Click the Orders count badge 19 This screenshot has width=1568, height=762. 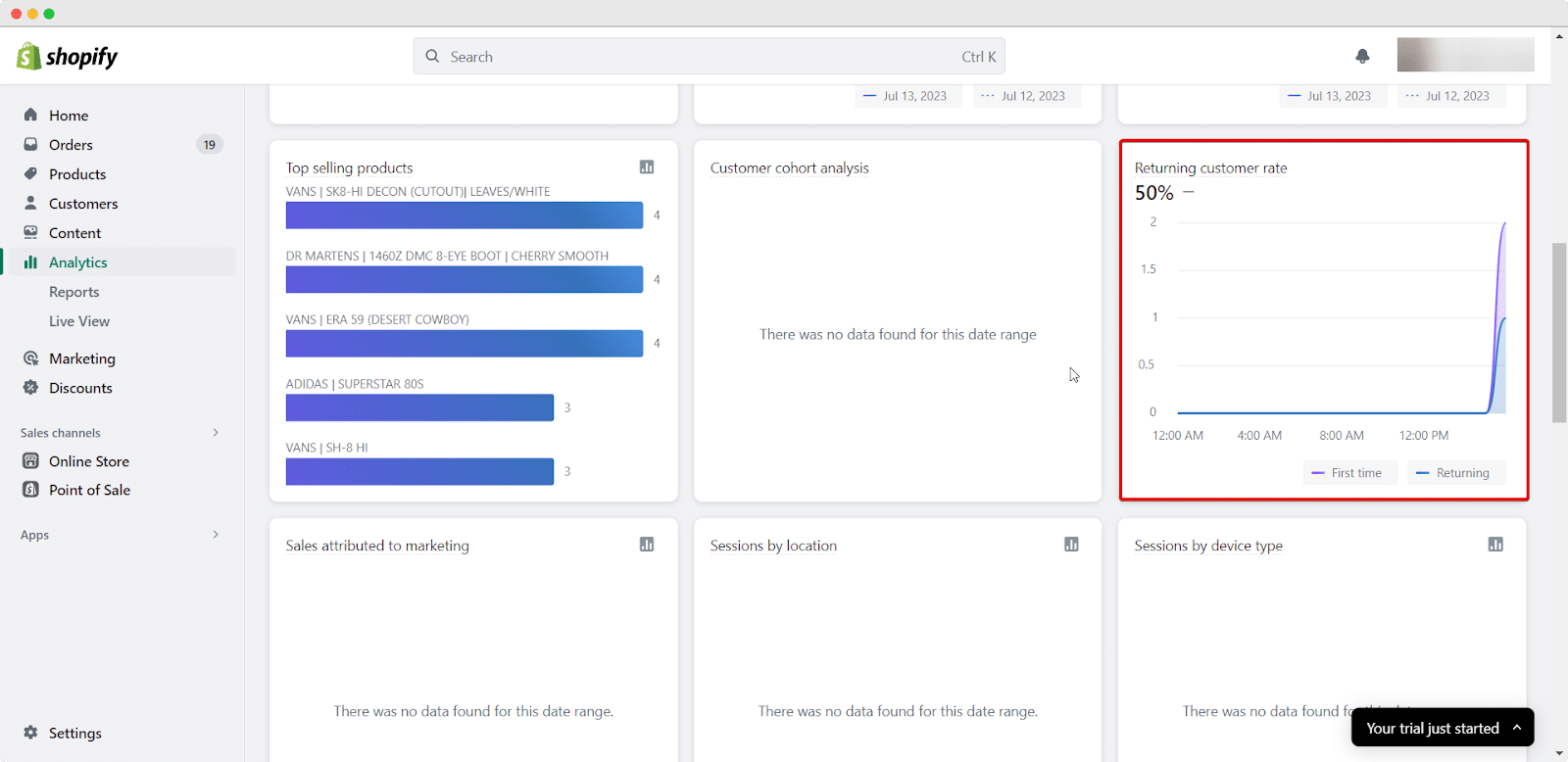pyautogui.click(x=210, y=144)
